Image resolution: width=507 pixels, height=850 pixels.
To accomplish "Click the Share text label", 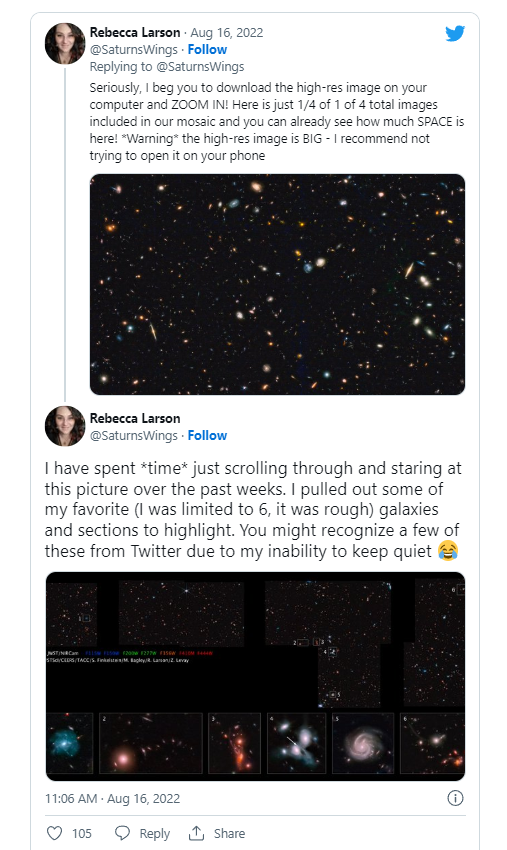I will [x=229, y=833].
